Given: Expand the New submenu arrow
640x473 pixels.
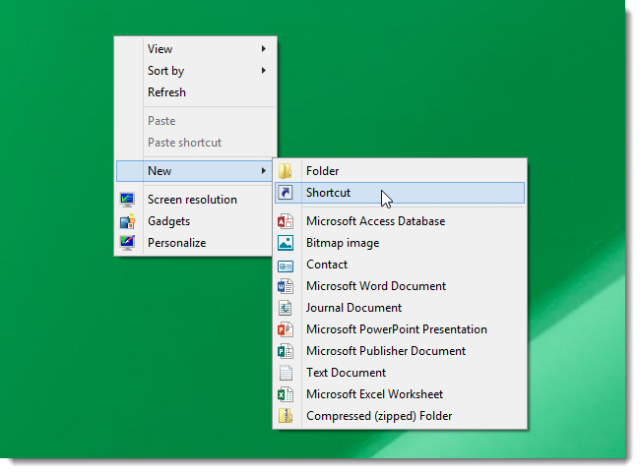Looking at the screenshot, I should [264, 171].
